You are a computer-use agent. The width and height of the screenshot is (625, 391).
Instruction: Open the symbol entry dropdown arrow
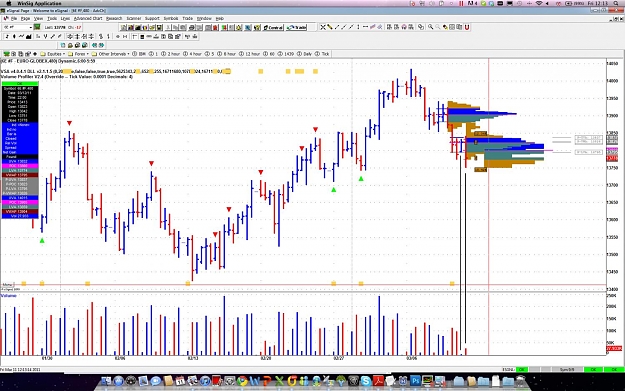point(30,28)
